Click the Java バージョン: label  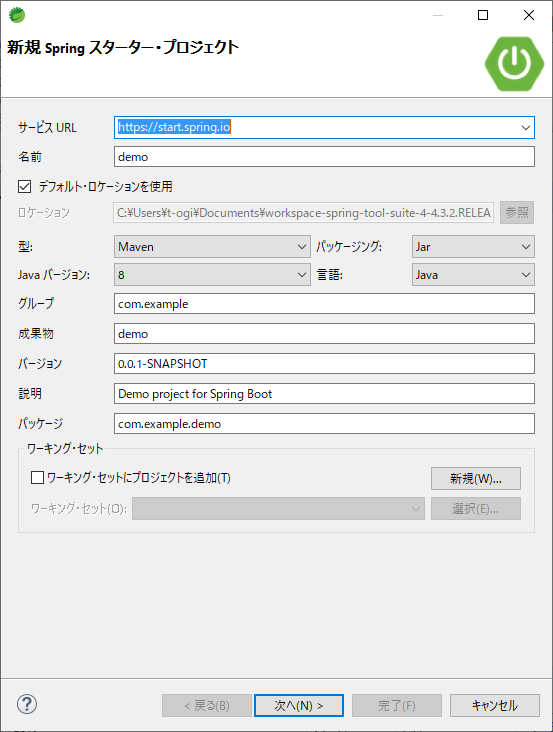click(x=54, y=275)
